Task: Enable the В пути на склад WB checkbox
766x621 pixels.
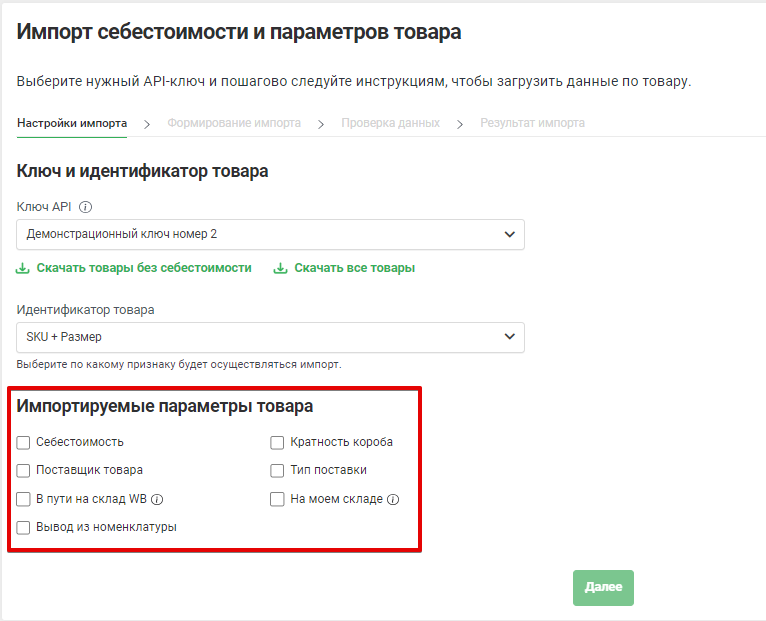Action: tap(24, 499)
